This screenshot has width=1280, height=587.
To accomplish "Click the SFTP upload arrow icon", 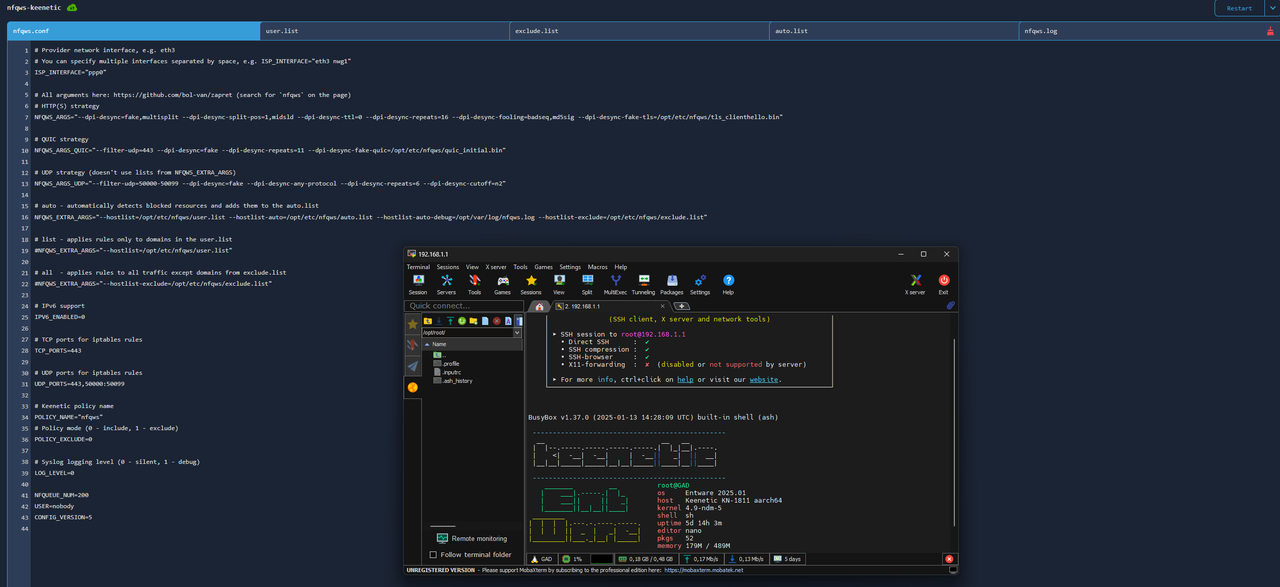I will point(450,321).
